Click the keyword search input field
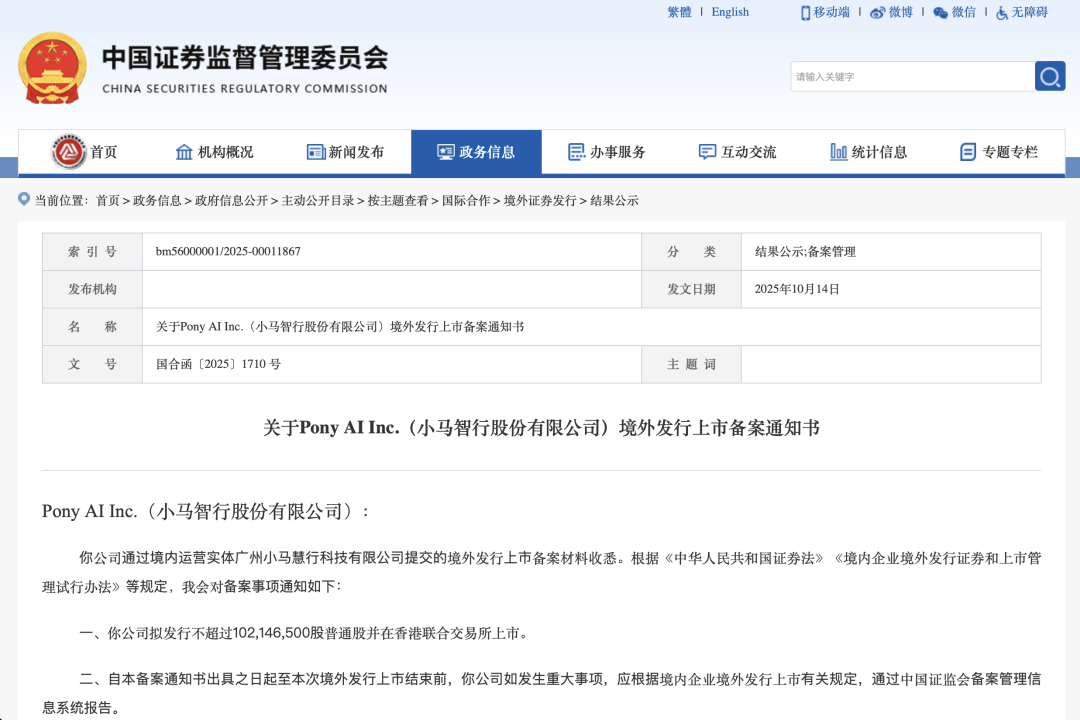This screenshot has height=720, width=1080. click(911, 76)
